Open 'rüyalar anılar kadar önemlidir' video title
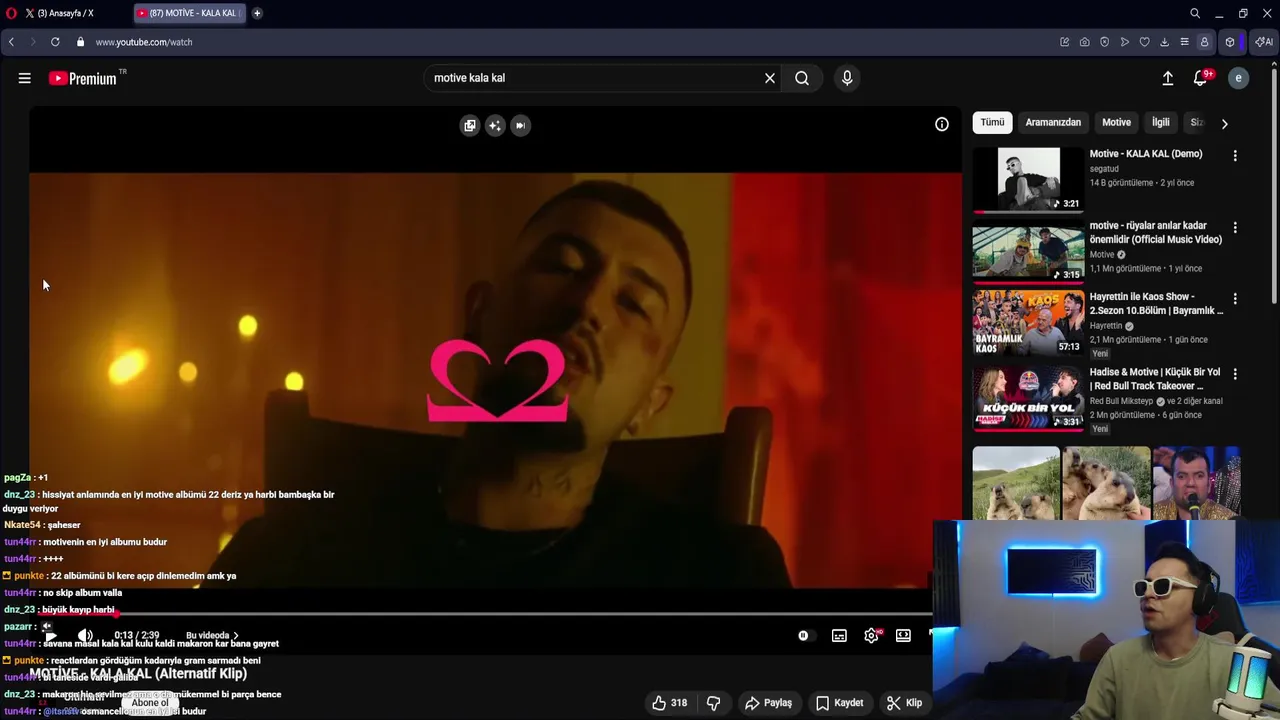The height and width of the screenshot is (720, 1280). tap(1156, 232)
